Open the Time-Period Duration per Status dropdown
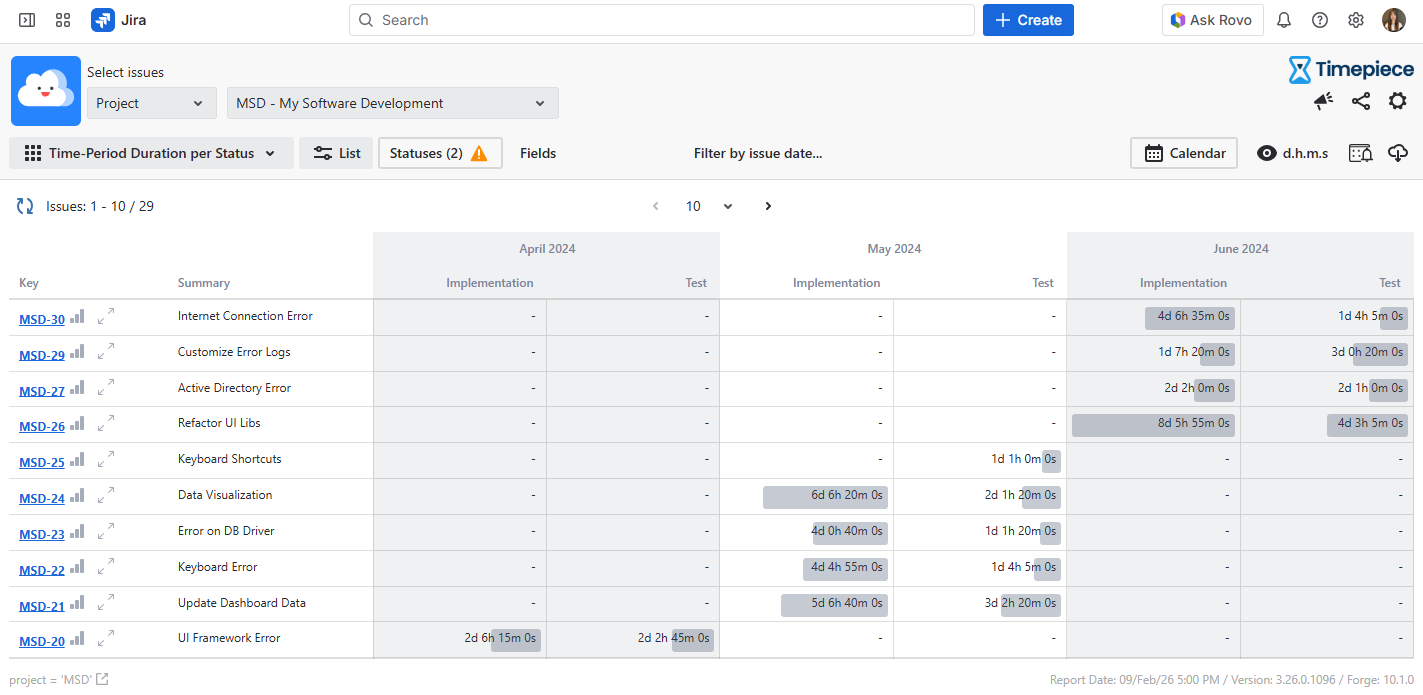1423x695 pixels. tap(151, 153)
